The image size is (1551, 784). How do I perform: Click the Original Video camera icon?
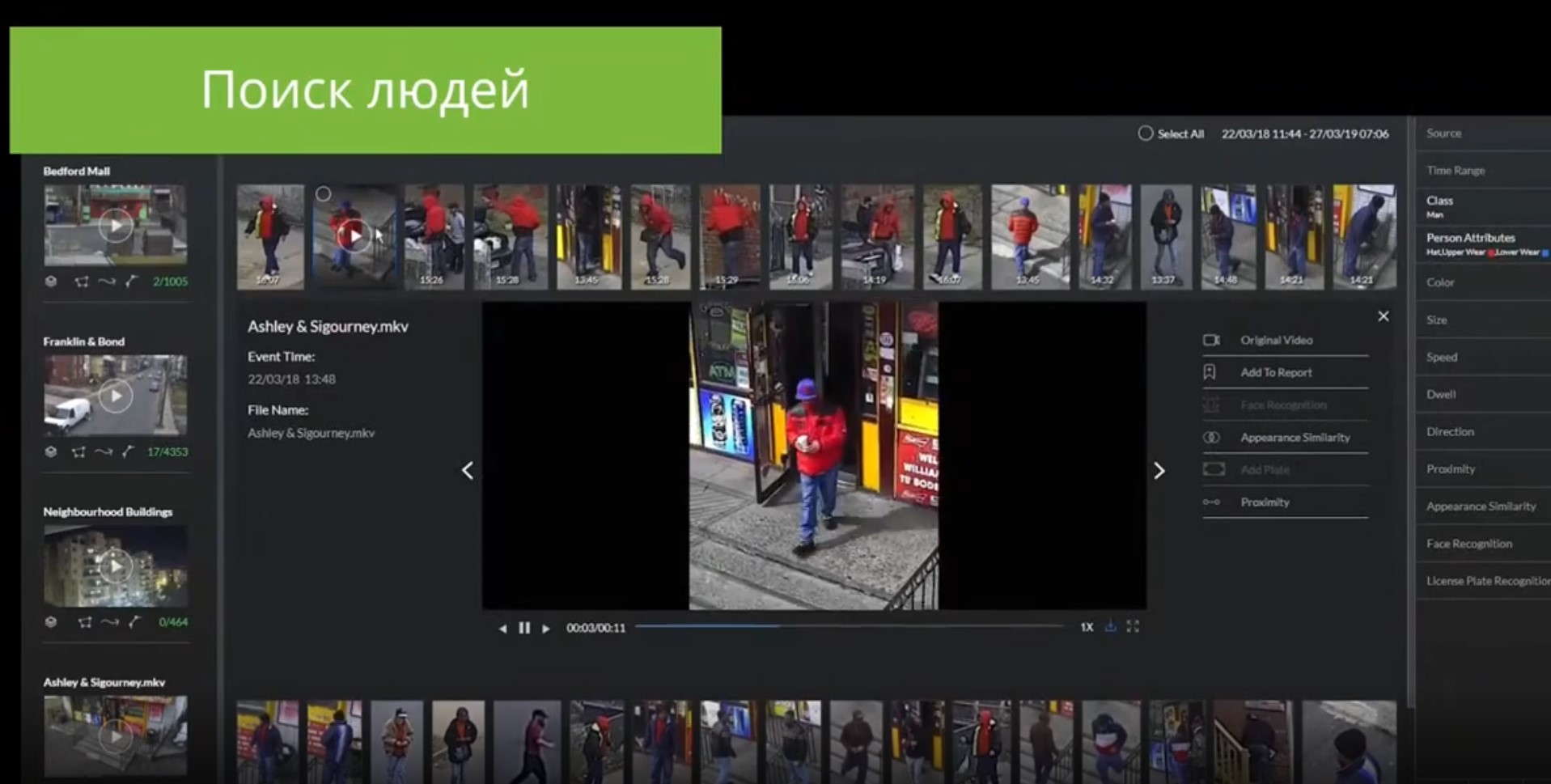(x=1211, y=340)
